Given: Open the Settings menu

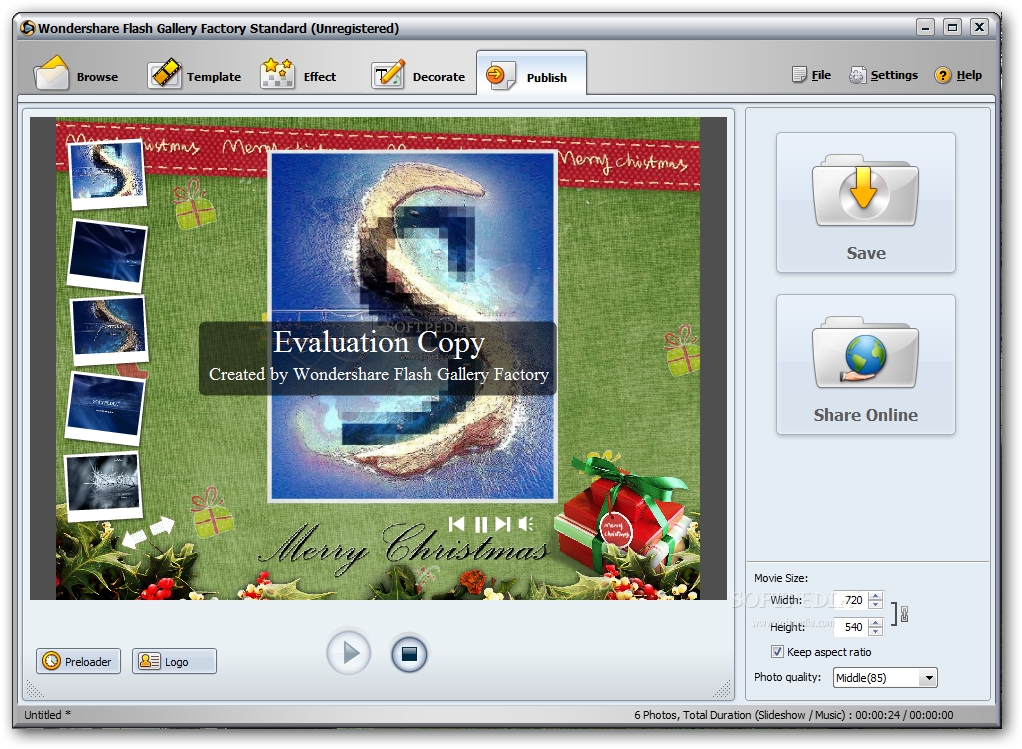Looking at the screenshot, I should [883, 75].
